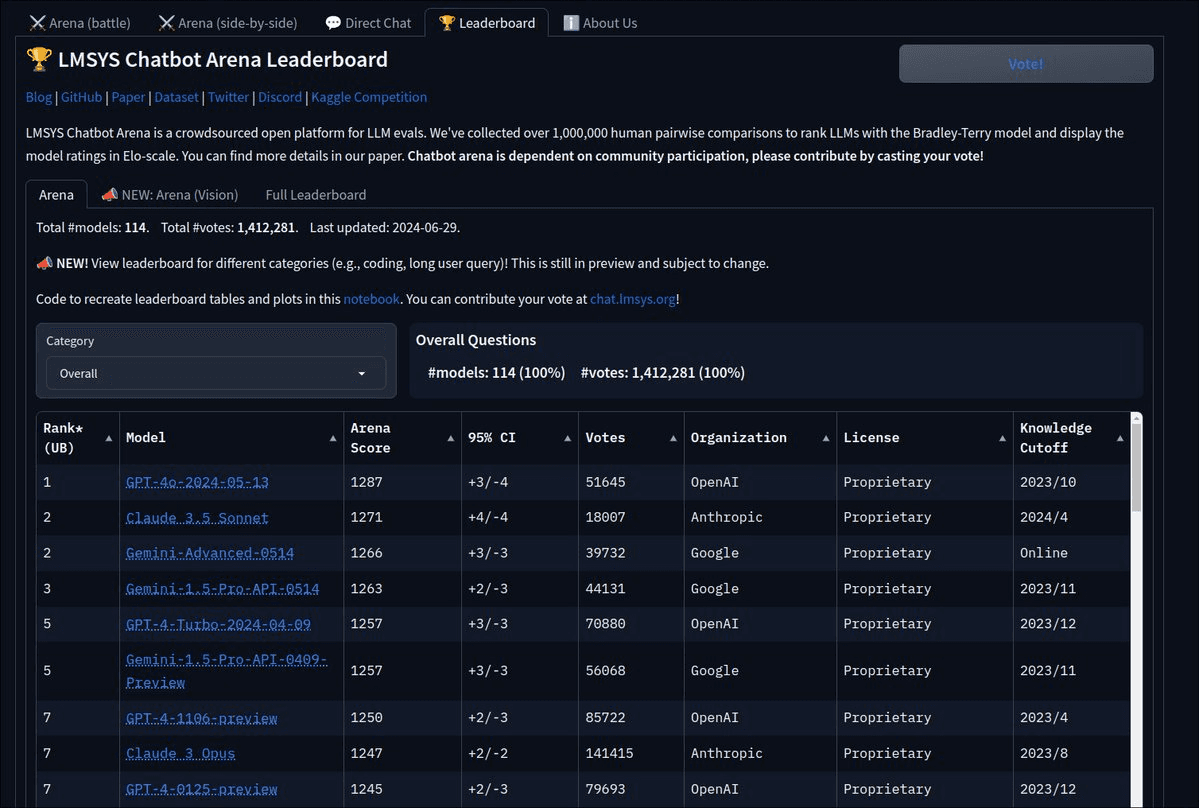1199x808 pixels.
Task: Click the Arena Score 1266 cell
Action: 402,553
